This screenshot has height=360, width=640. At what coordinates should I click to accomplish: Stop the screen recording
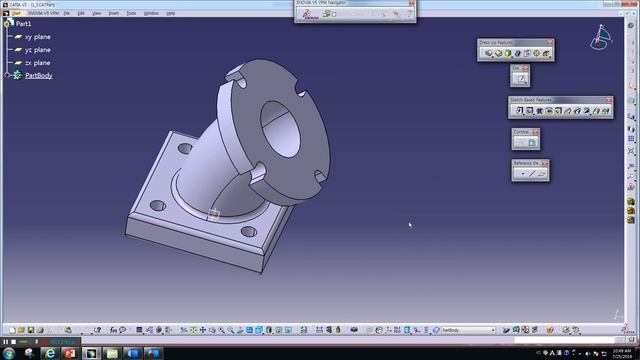tap(13, 342)
